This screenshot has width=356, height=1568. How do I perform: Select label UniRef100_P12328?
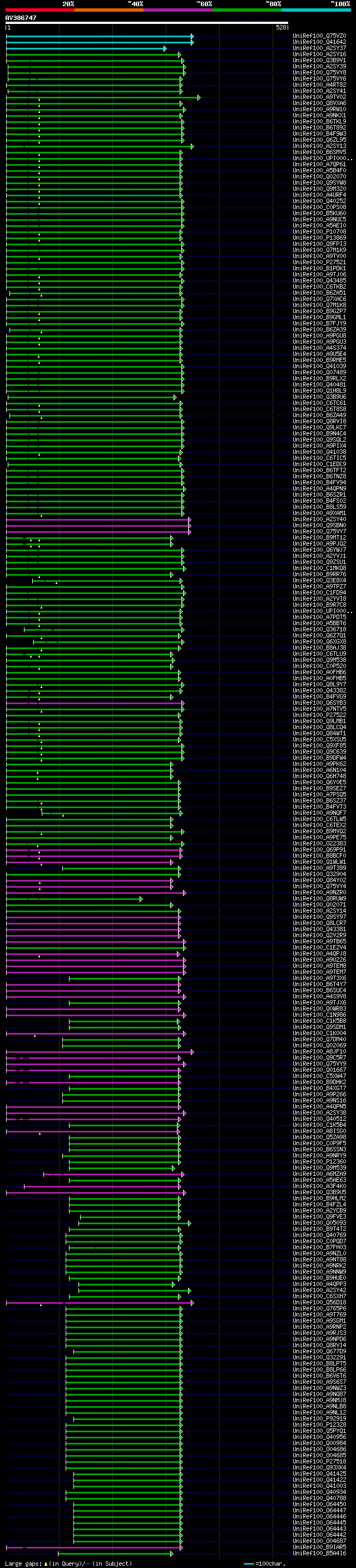tap(319, 1425)
